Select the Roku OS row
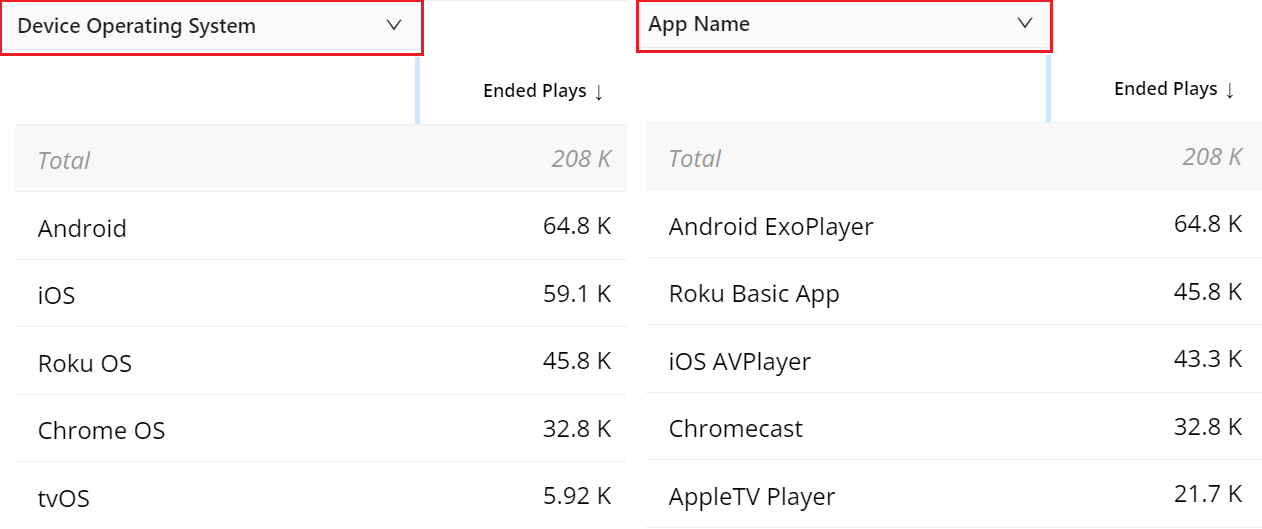 (321, 361)
